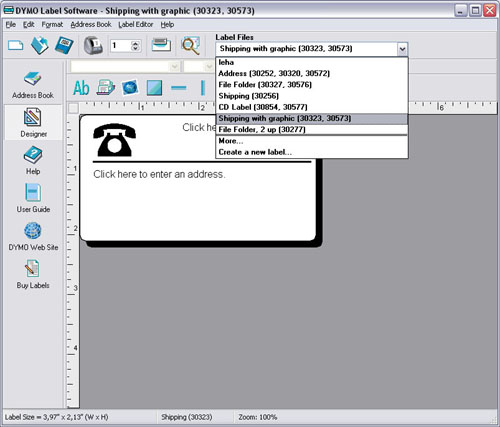
Task: Select Address (30252, 30320, 30572) label
Action: (x=312, y=73)
